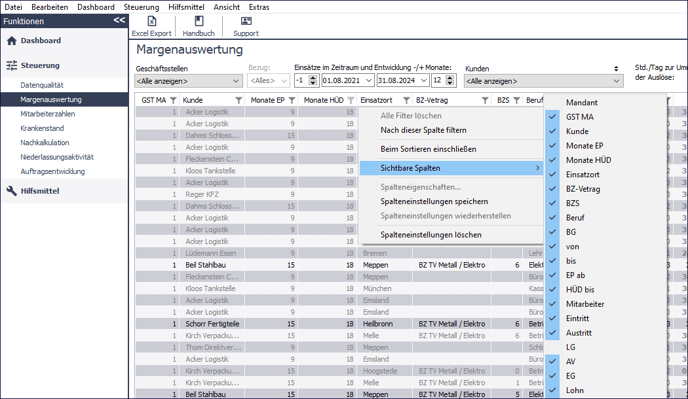Toggle EG in visible columns list
This screenshot has width=688, height=399.
coord(552,376)
